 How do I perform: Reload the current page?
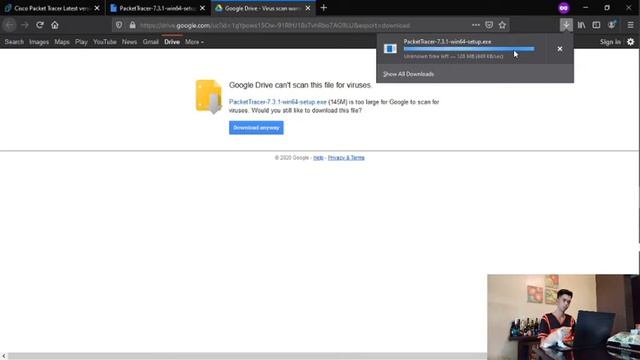click(40, 25)
